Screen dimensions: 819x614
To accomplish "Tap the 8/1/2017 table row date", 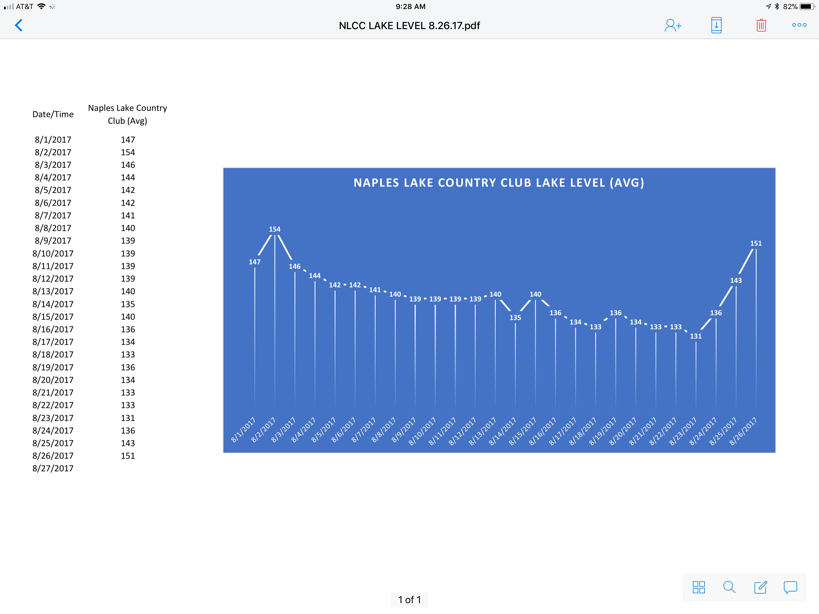I will [53, 139].
